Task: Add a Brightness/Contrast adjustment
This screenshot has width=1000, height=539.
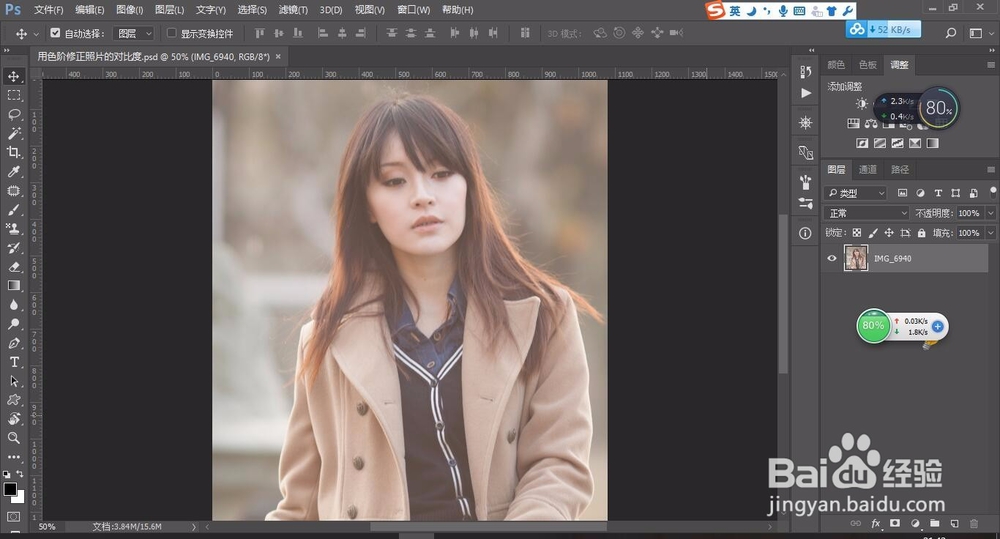Action: [x=862, y=103]
